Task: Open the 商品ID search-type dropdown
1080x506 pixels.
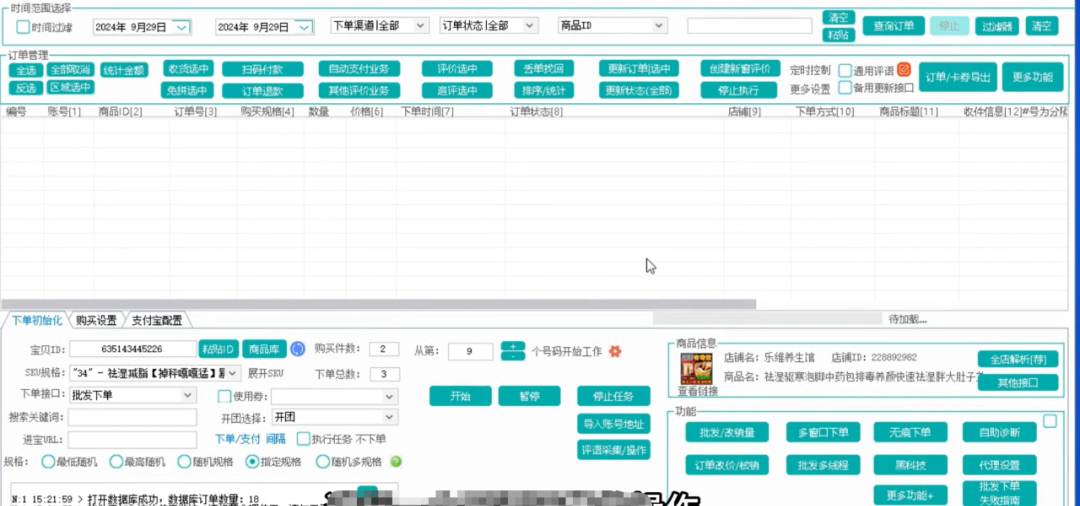Action: pos(658,25)
